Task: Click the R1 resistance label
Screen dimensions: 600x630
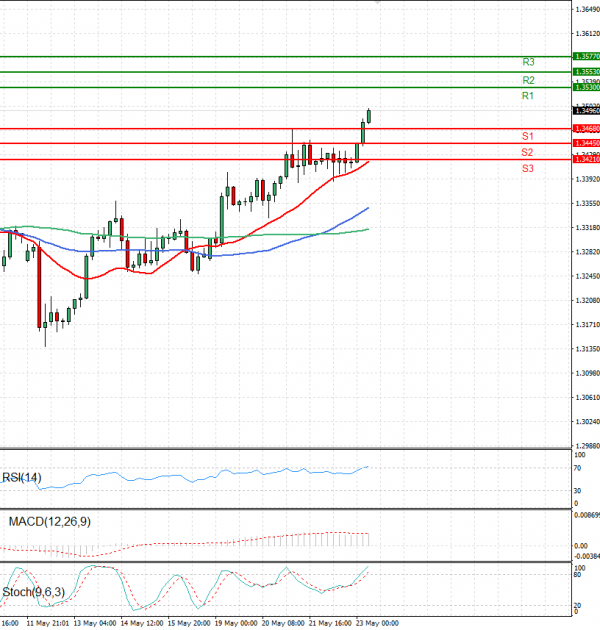Action: pyautogui.click(x=528, y=96)
